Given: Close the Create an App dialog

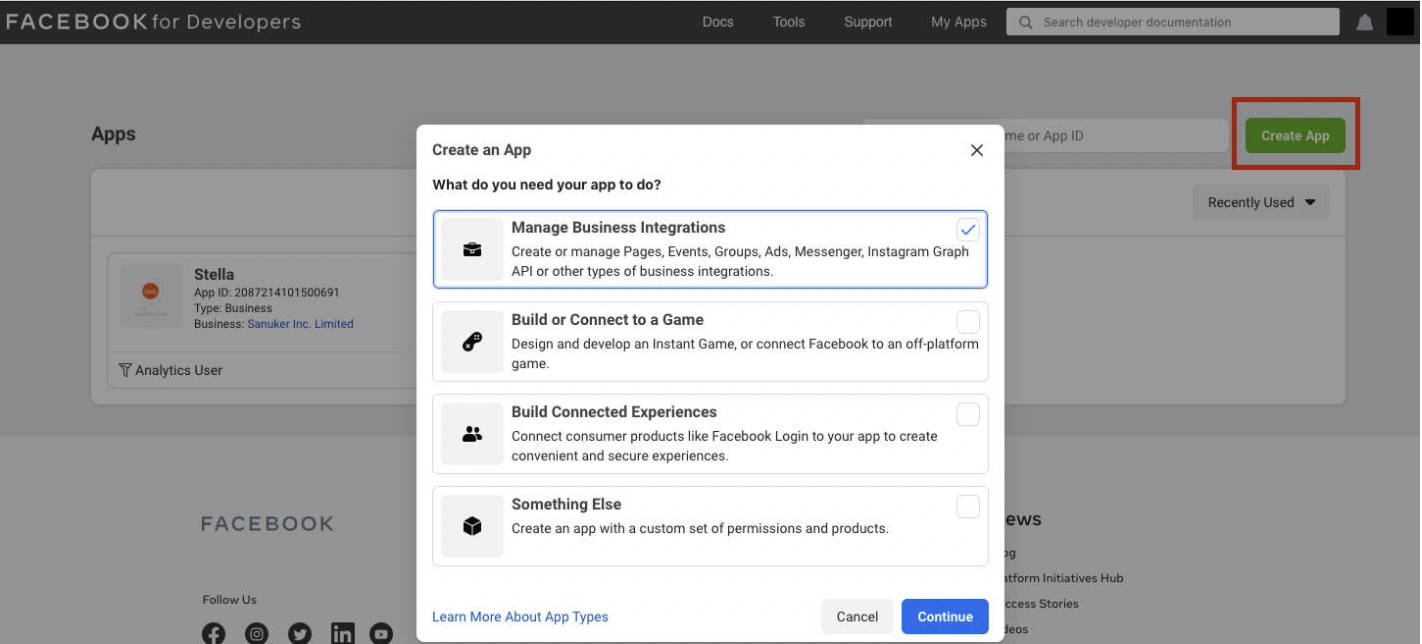Looking at the screenshot, I should pyautogui.click(x=977, y=150).
